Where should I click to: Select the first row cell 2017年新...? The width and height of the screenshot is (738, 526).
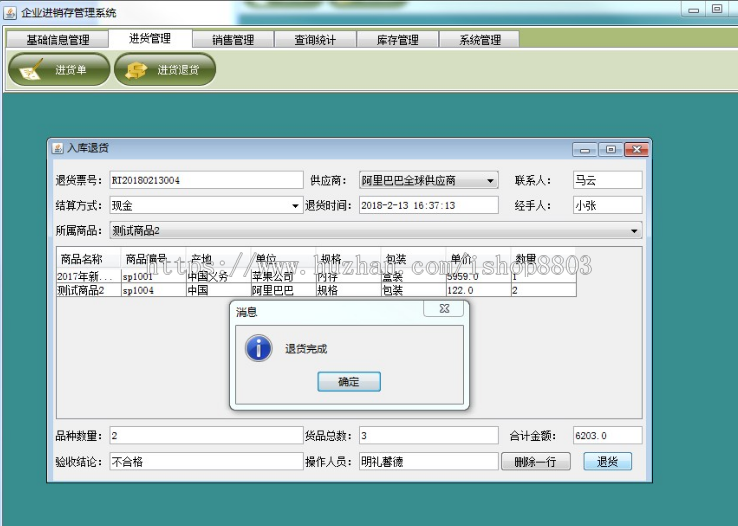(x=88, y=277)
